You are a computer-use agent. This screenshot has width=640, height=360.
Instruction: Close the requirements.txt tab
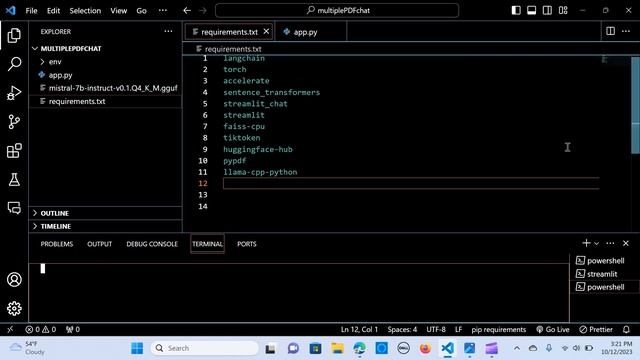pos(266,31)
